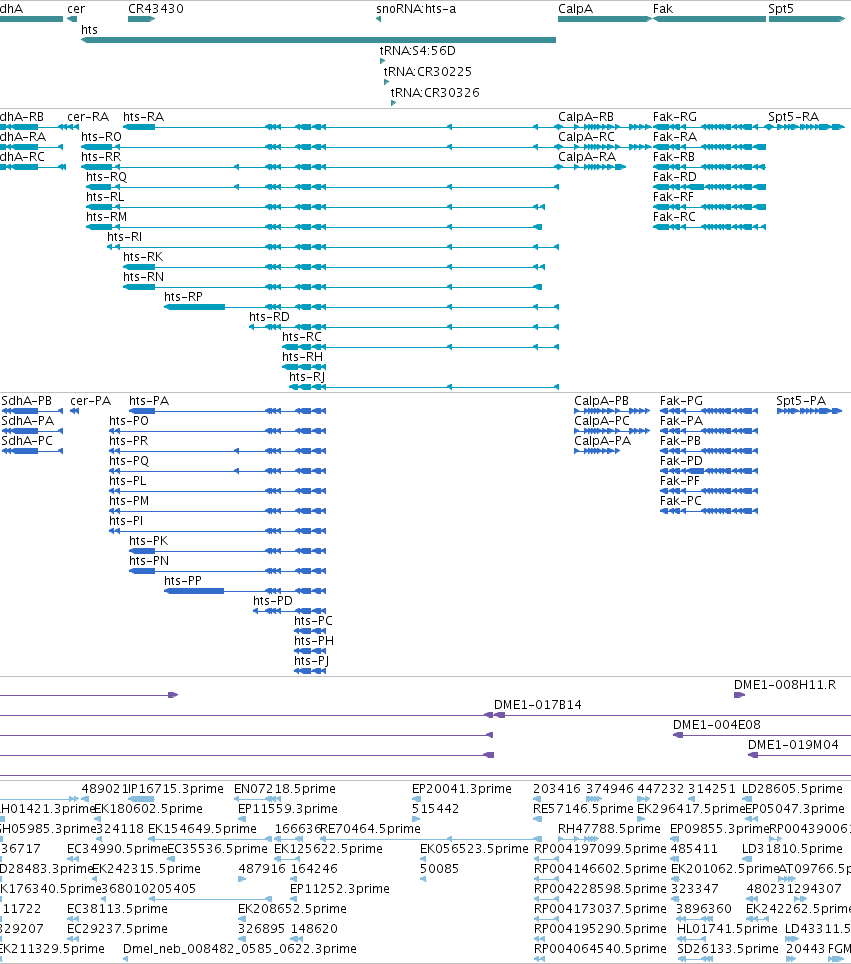
Task: Select the EN07218.5prime EST label
Action: 285,789
